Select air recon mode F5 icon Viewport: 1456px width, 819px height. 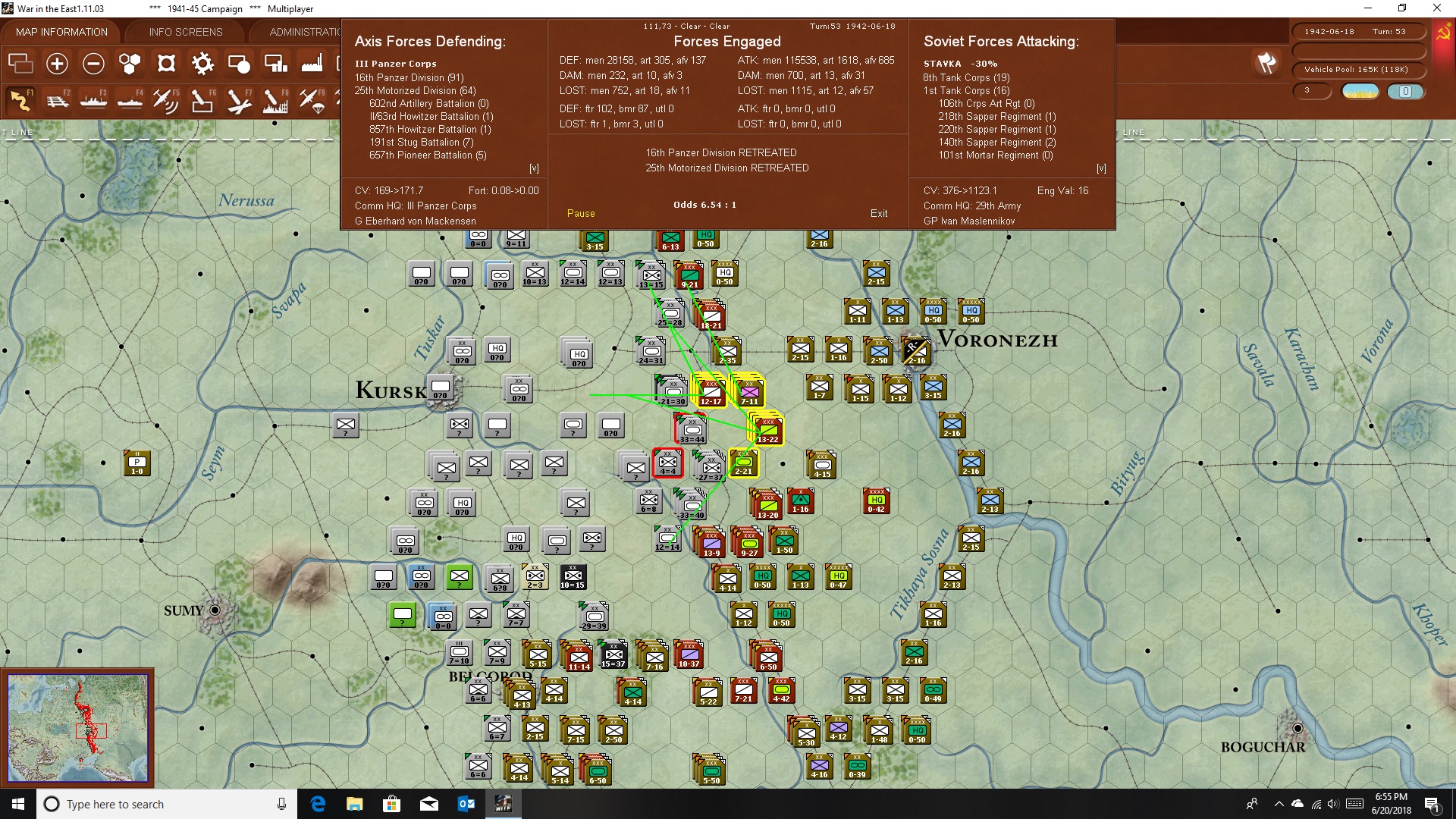click(165, 100)
